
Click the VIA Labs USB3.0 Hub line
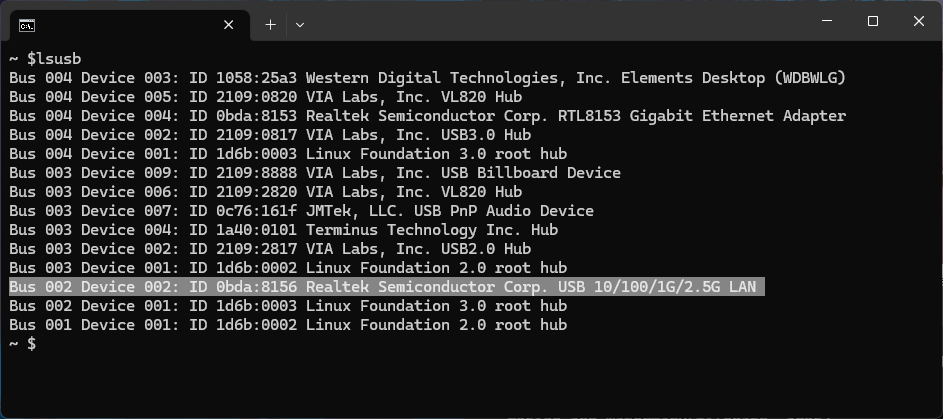(270, 135)
